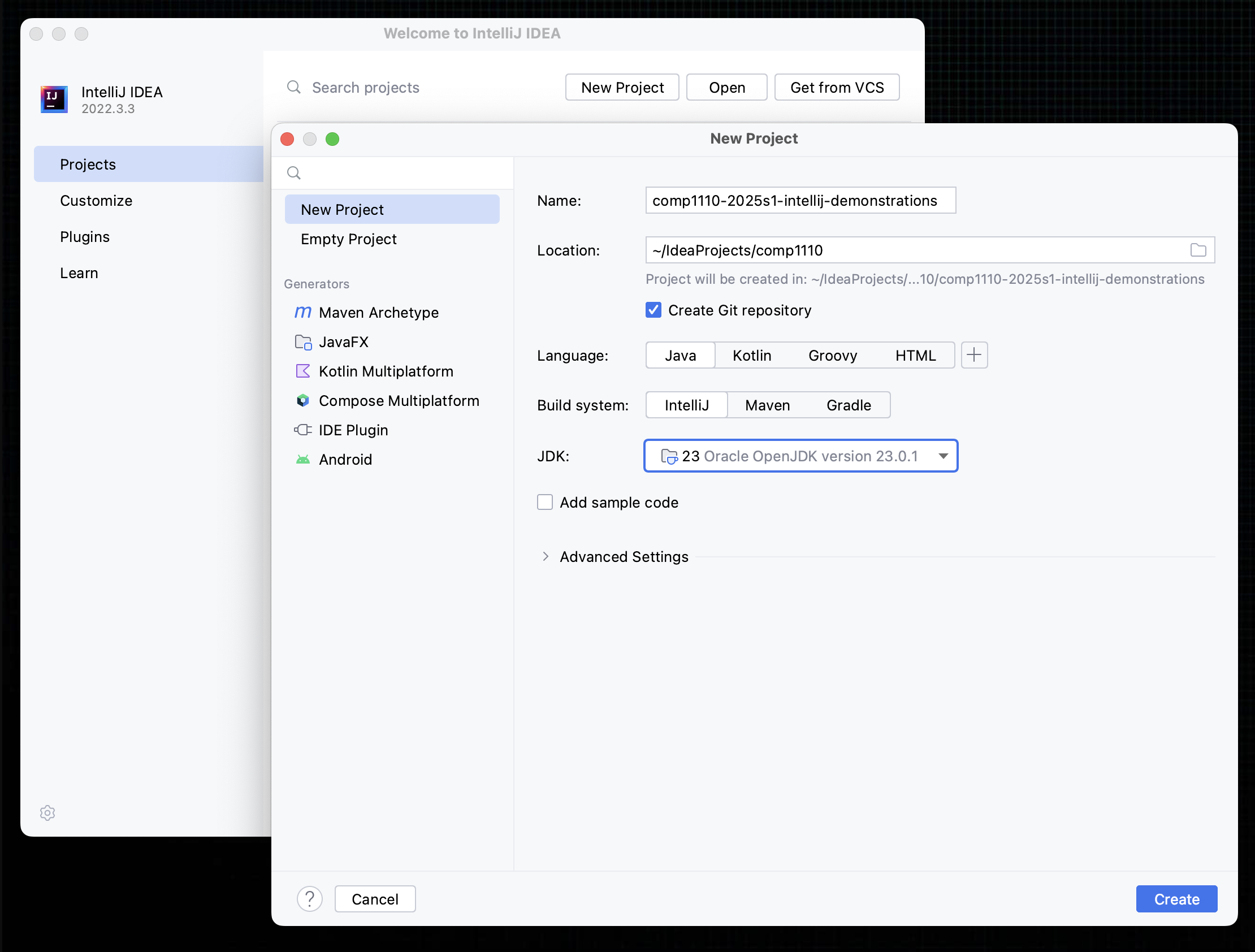1255x952 pixels.
Task: Select Kotlin as project language
Action: [x=752, y=355]
